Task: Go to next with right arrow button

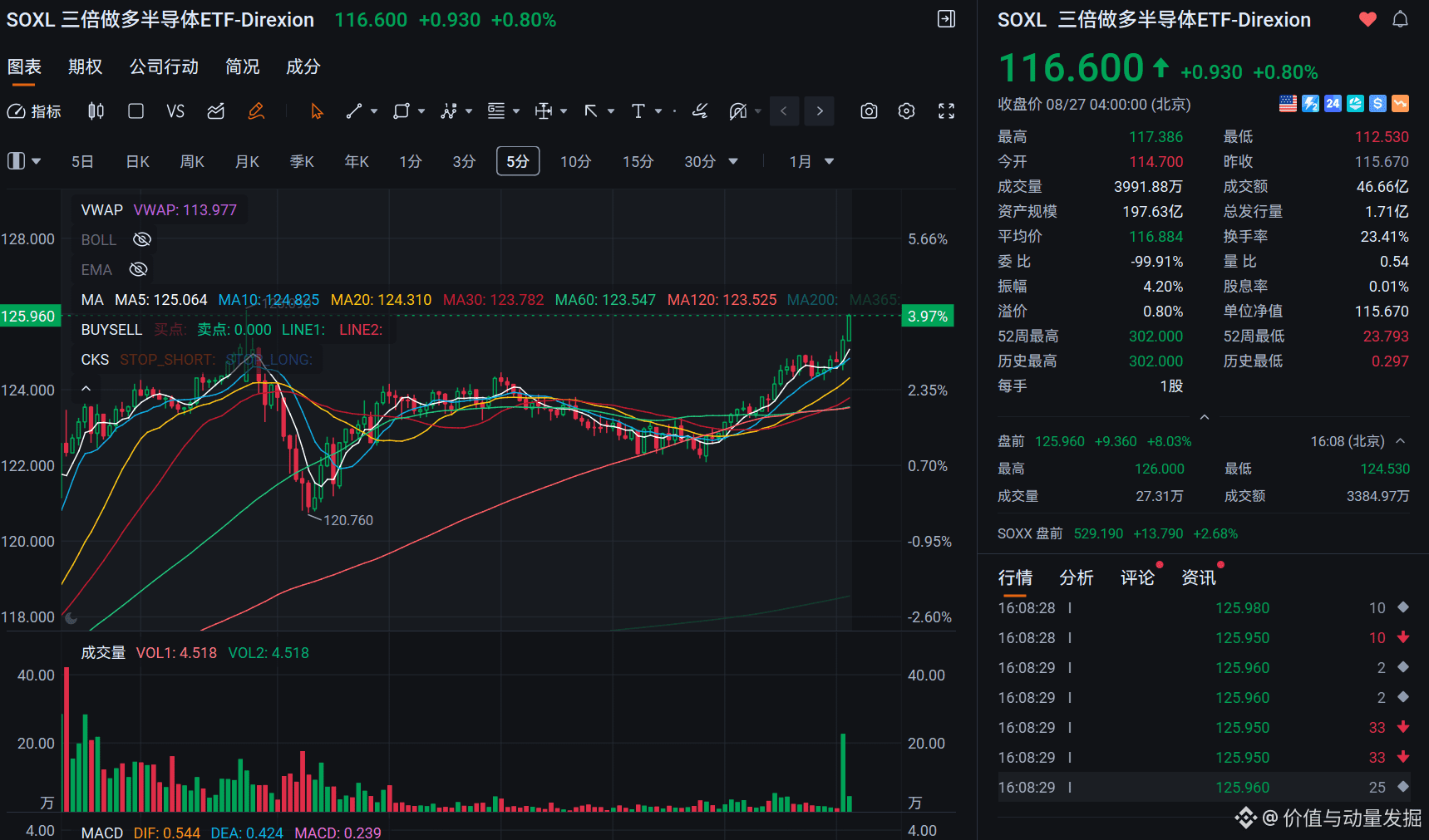Action: 820,111
